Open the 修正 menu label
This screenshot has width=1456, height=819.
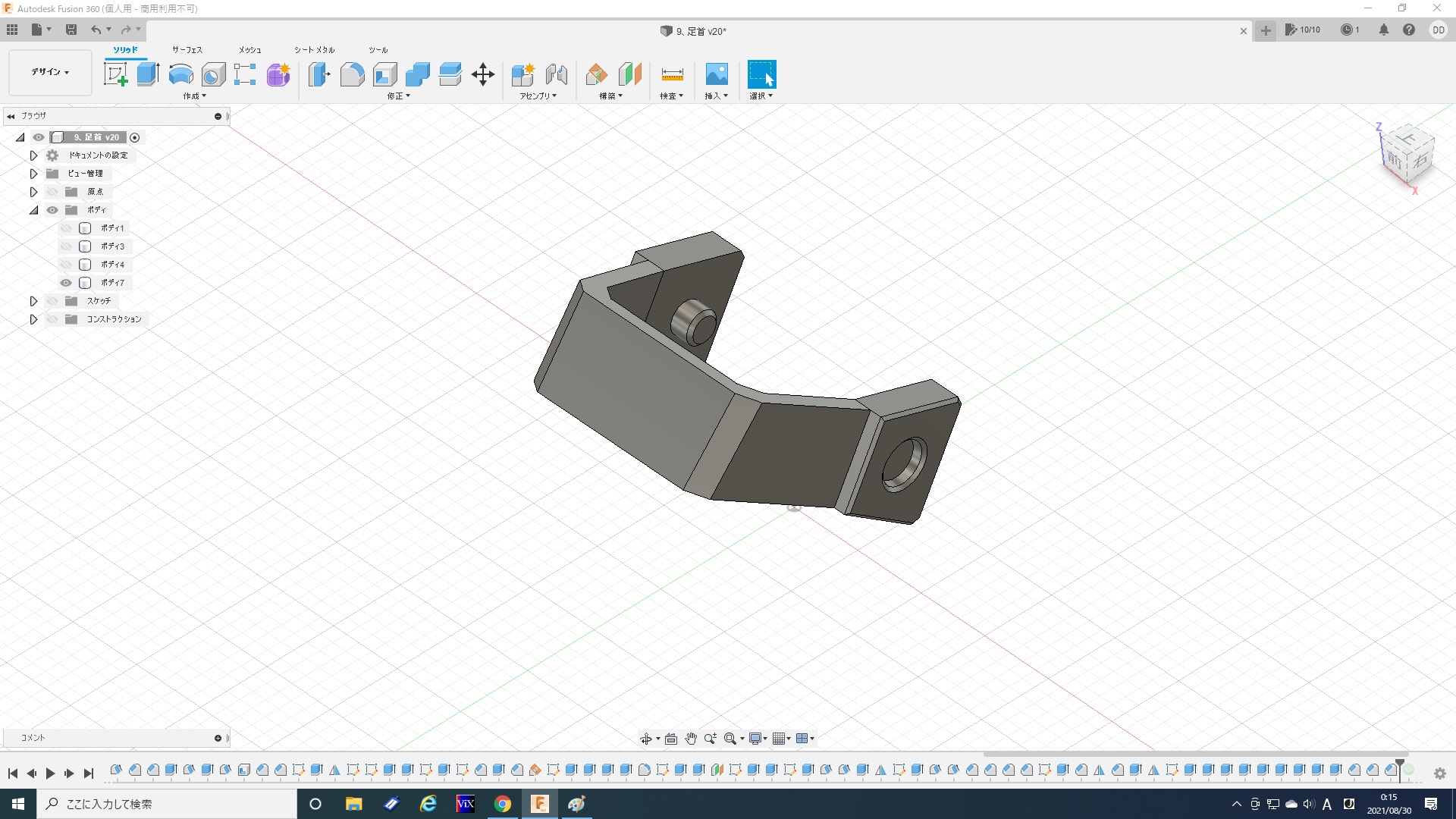pyautogui.click(x=398, y=96)
